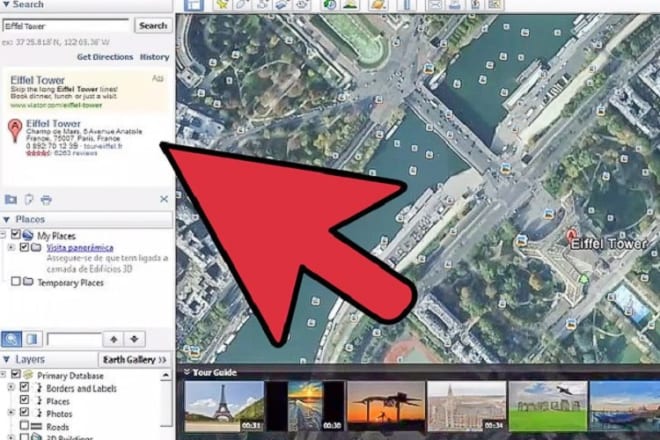Click the Layers list scroll-up arrow

coord(166,375)
